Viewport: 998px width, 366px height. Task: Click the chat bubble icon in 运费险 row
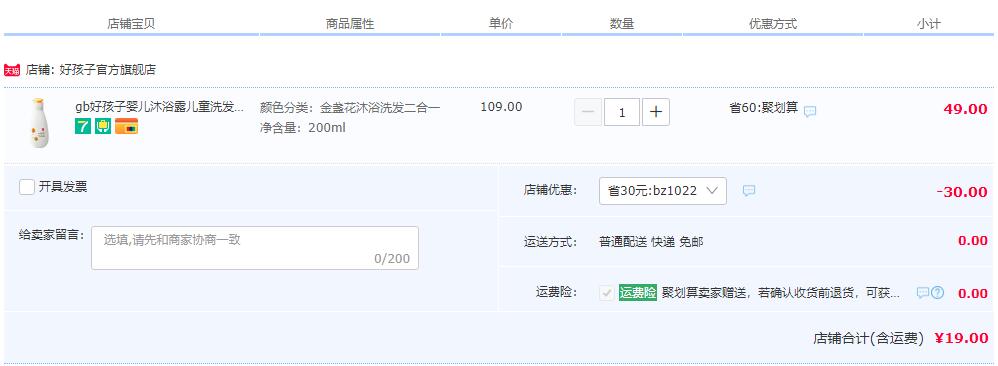point(922,293)
